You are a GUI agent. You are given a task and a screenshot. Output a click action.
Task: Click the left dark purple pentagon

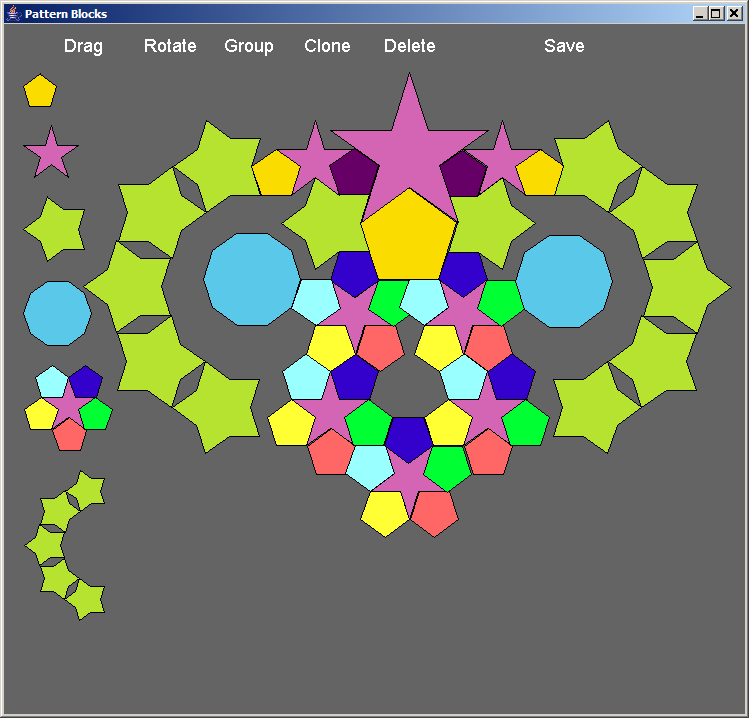[x=354, y=173]
